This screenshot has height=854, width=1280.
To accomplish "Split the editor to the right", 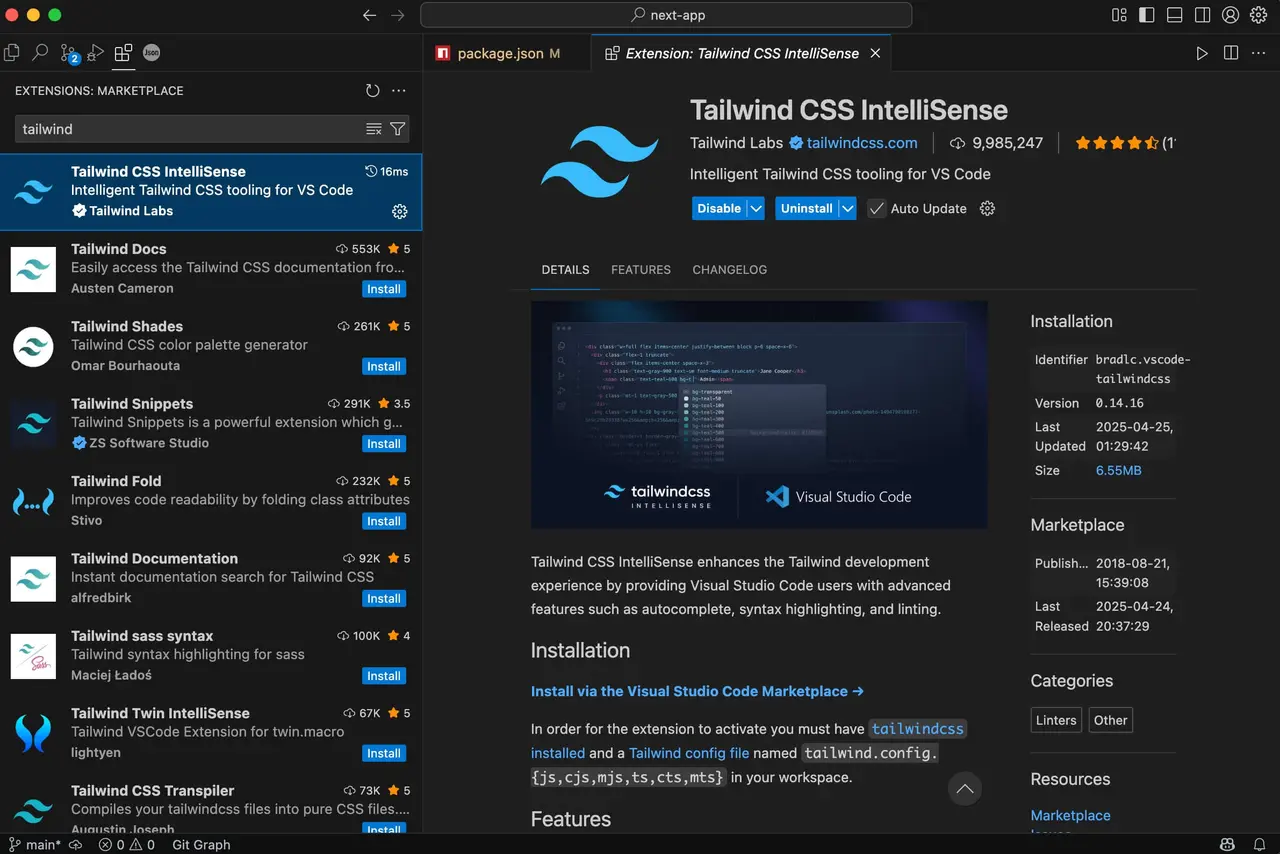I will pyautogui.click(x=1231, y=53).
